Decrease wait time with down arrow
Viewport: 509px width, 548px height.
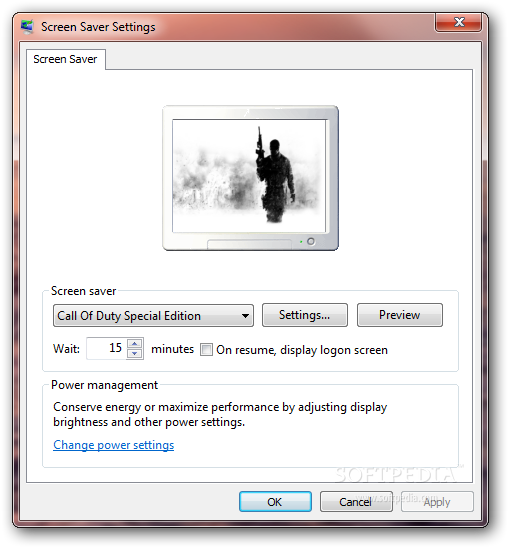135,354
